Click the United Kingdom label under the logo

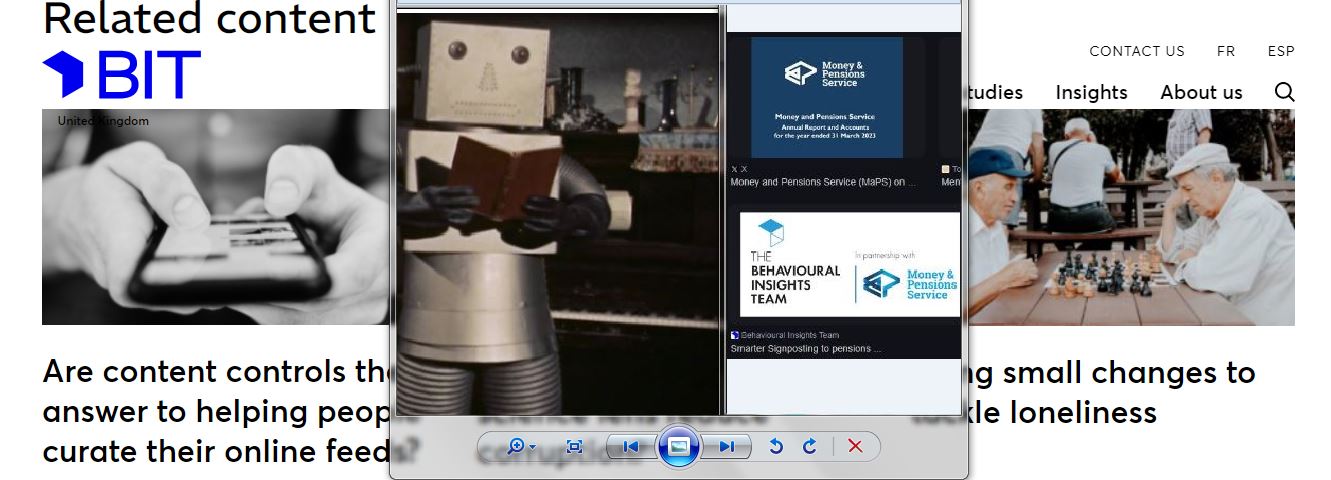[x=103, y=121]
